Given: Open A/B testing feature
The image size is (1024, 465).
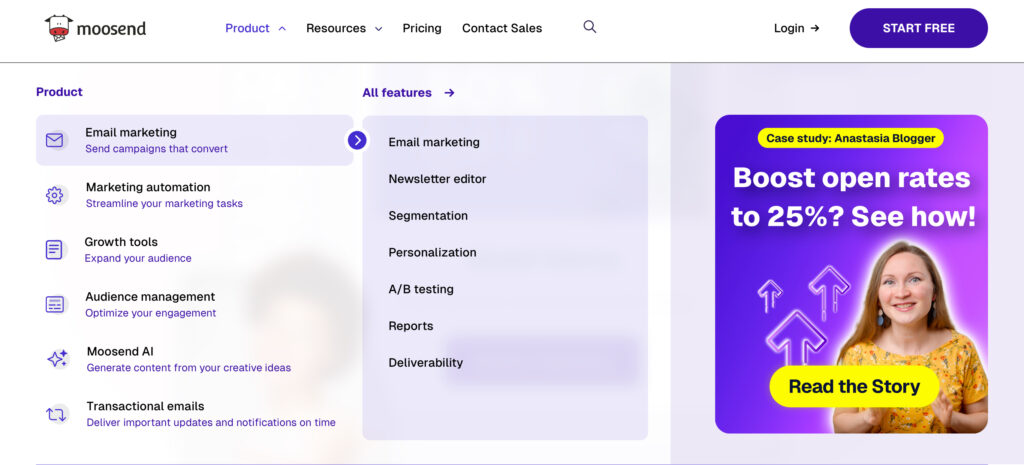Looking at the screenshot, I should click(x=421, y=289).
